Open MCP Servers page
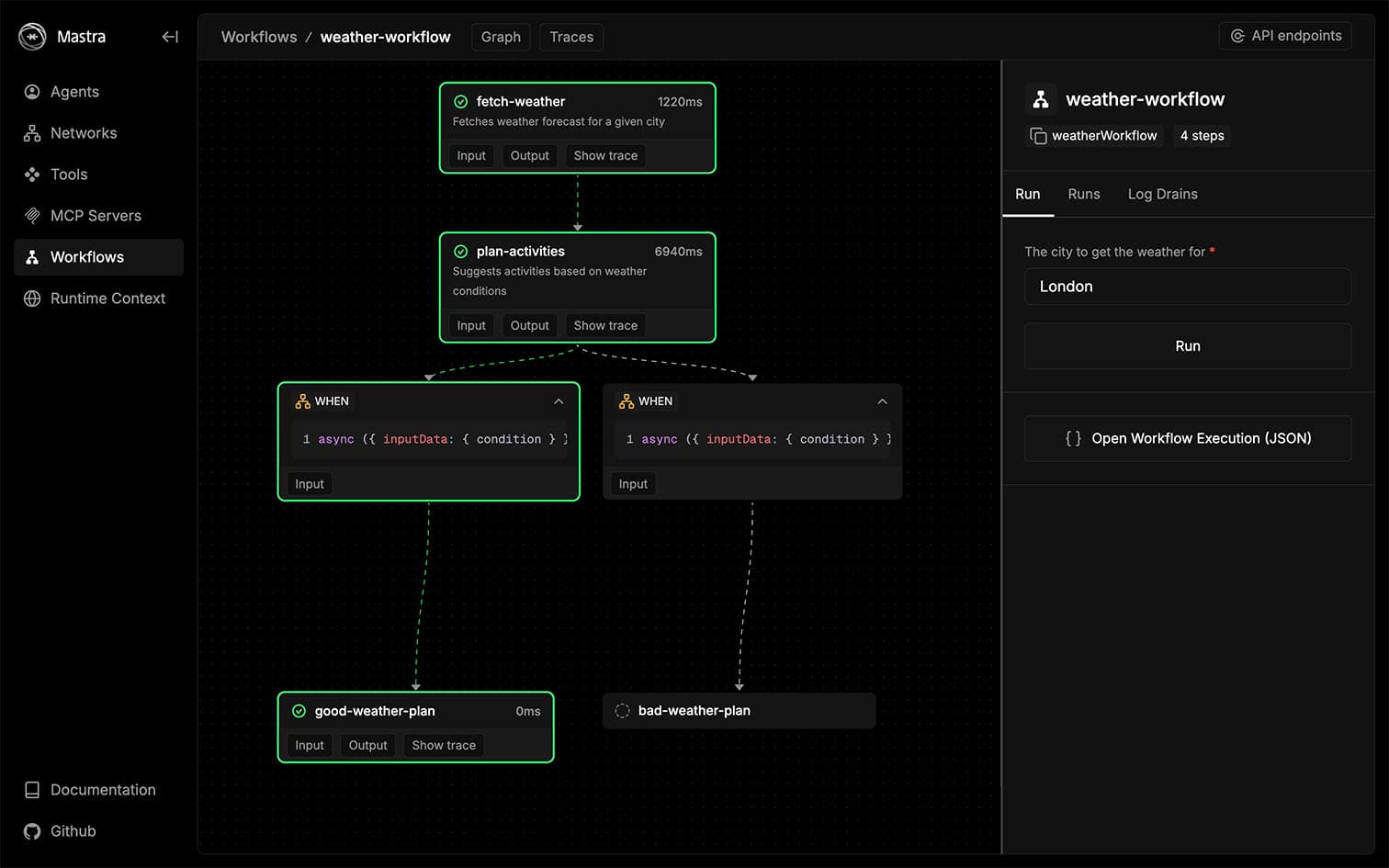The image size is (1389, 868). point(98,216)
